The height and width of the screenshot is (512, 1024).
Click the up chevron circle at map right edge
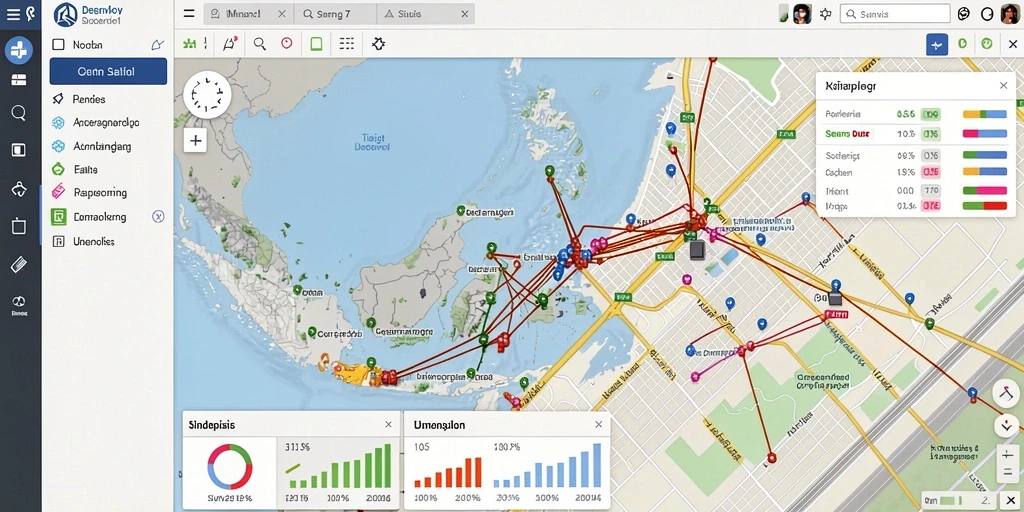(x=1005, y=392)
